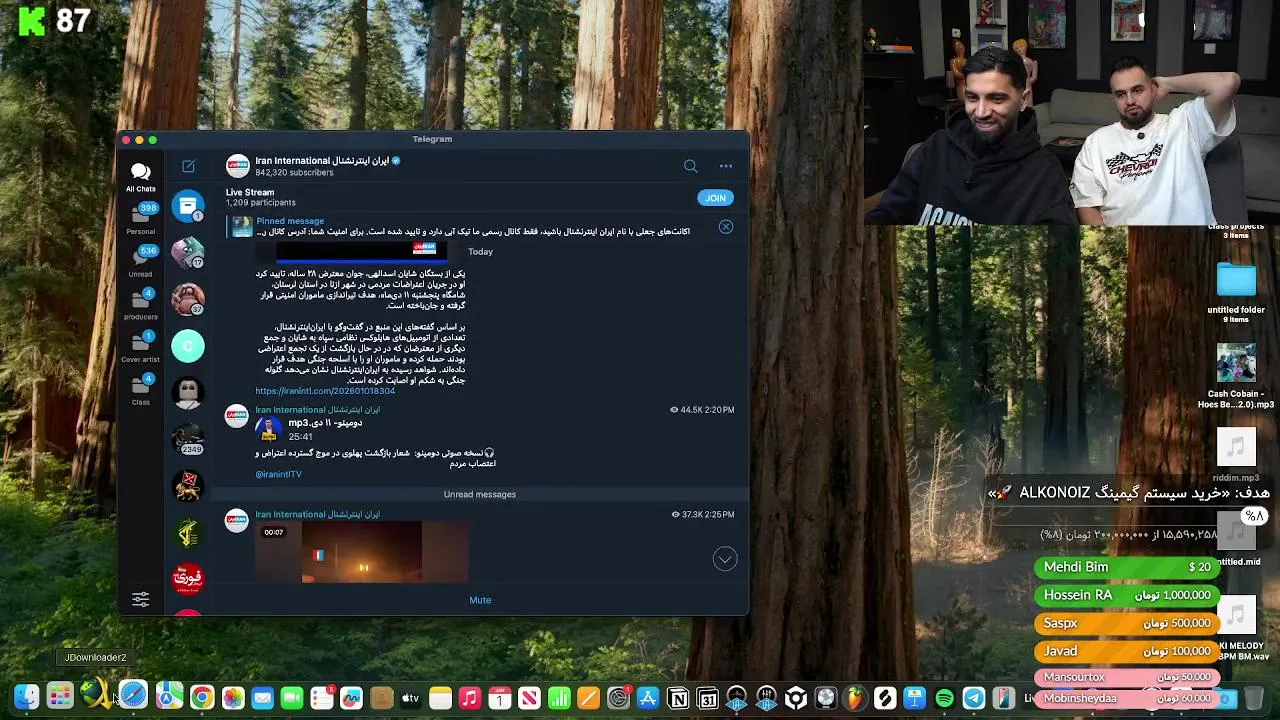Launch Music app from the Dock
Screen dimensions: 1280x720
[x=470, y=697]
